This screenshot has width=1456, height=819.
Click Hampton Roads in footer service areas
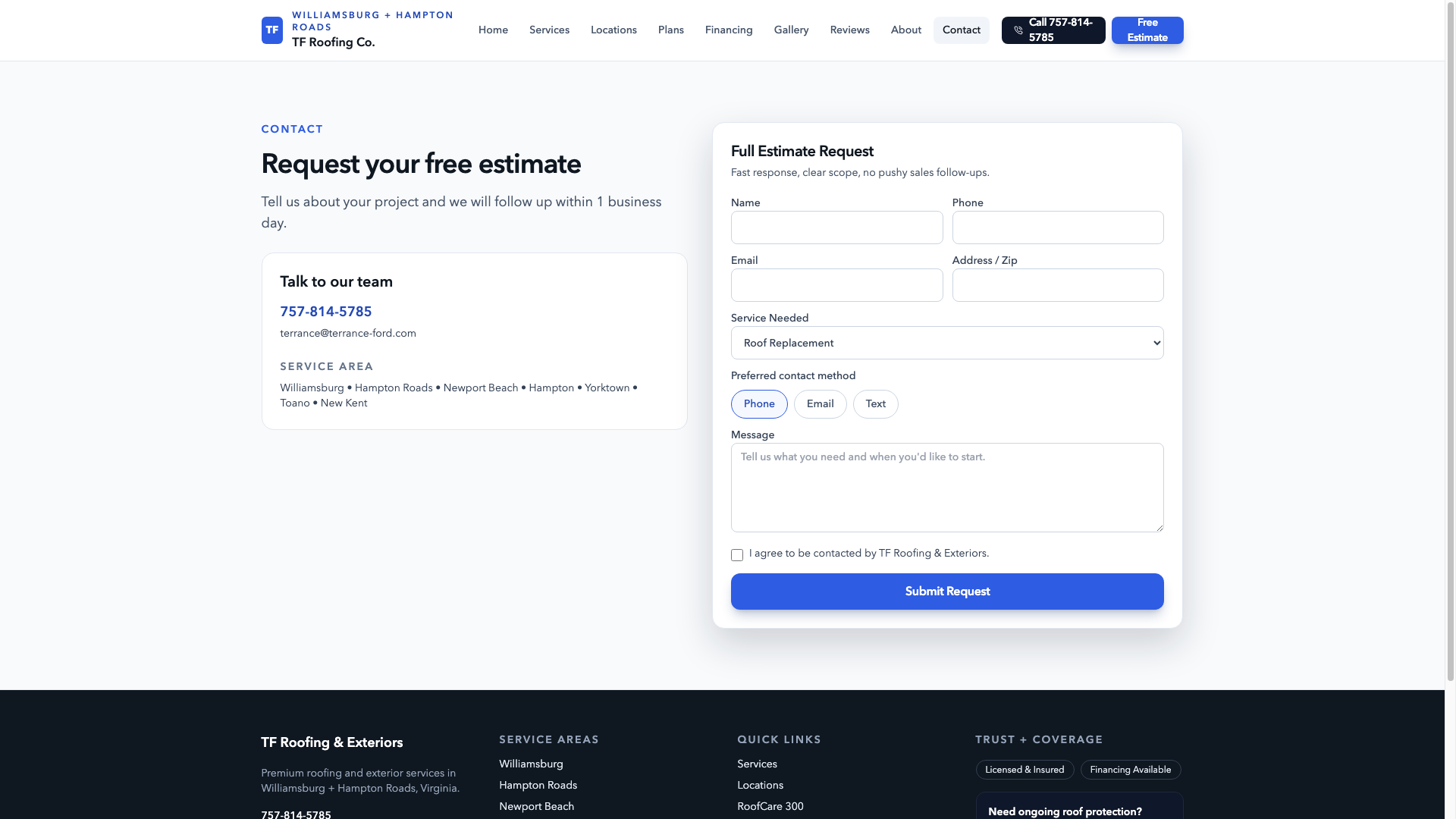[x=538, y=785]
